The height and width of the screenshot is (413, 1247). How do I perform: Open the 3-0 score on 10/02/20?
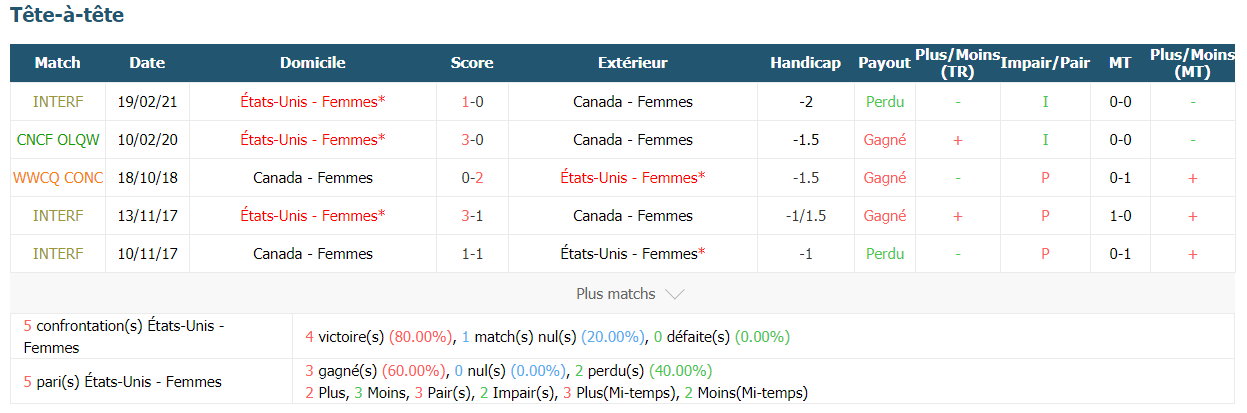click(472, 140)
